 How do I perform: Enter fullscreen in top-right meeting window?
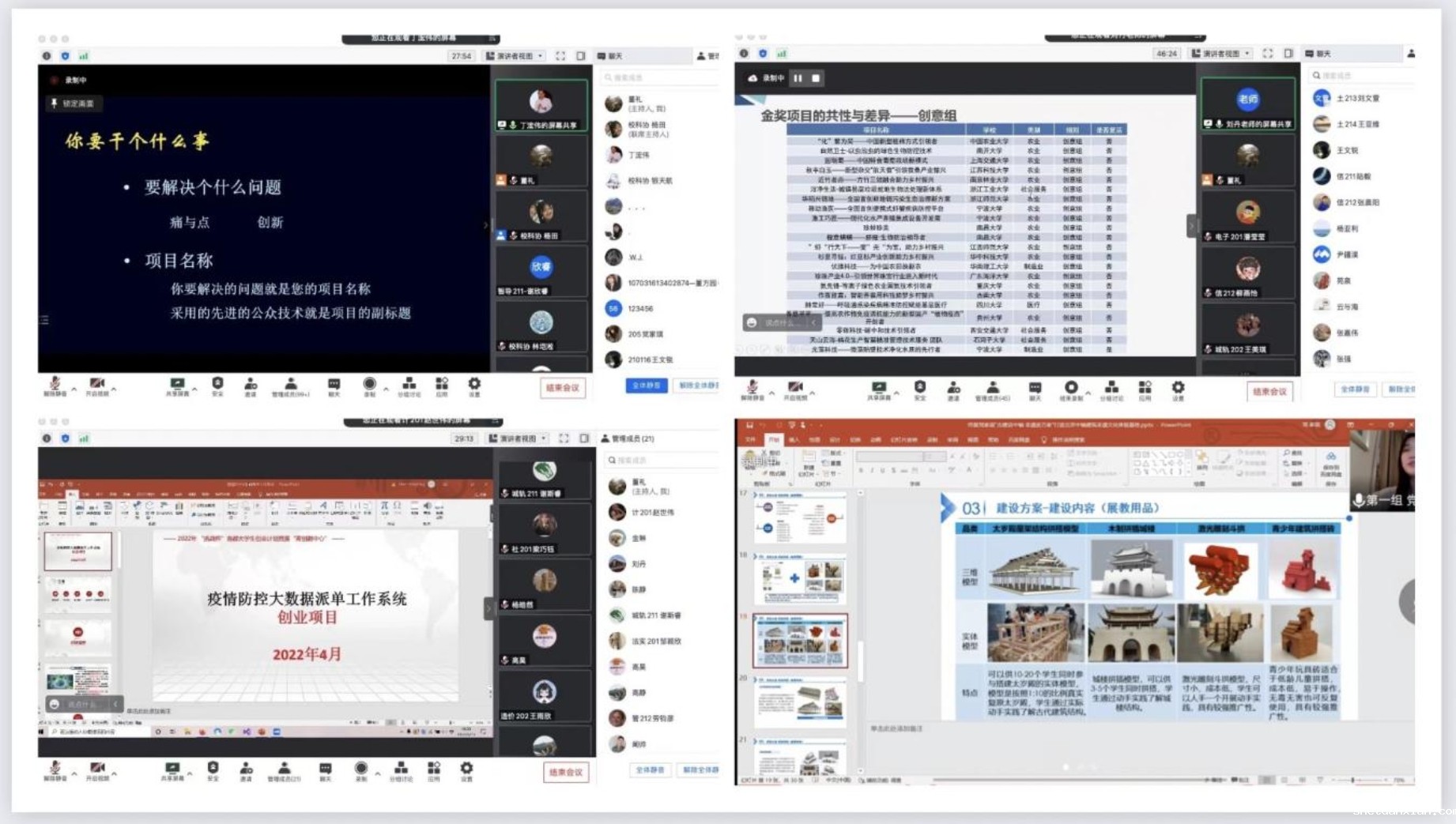click(x=1268, y=54)
